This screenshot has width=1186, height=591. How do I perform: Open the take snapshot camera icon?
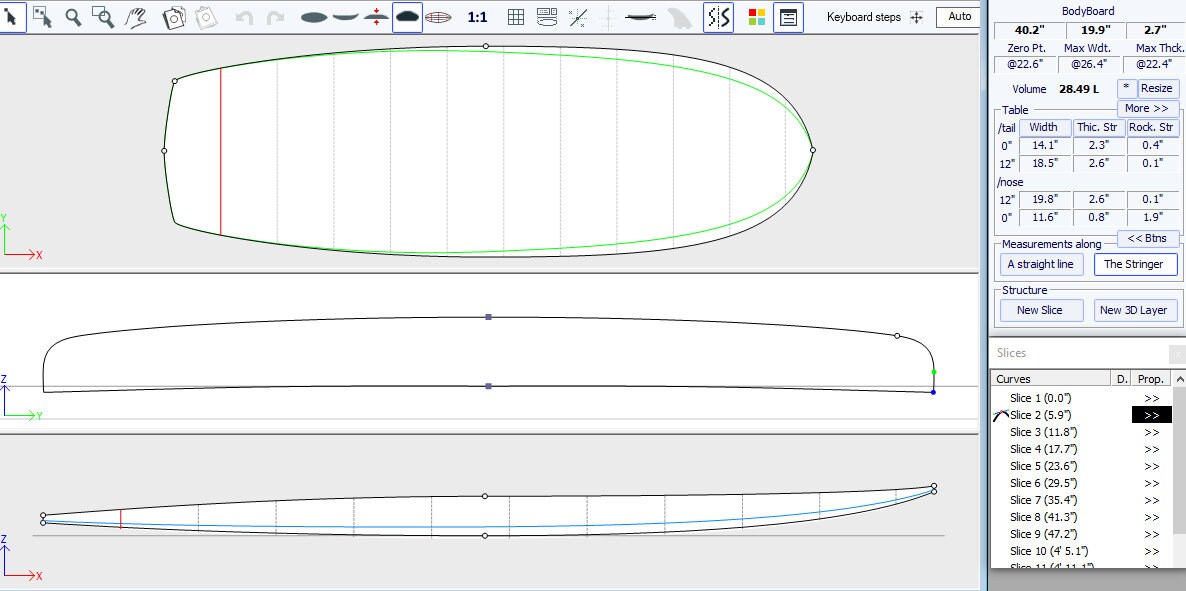174,17
